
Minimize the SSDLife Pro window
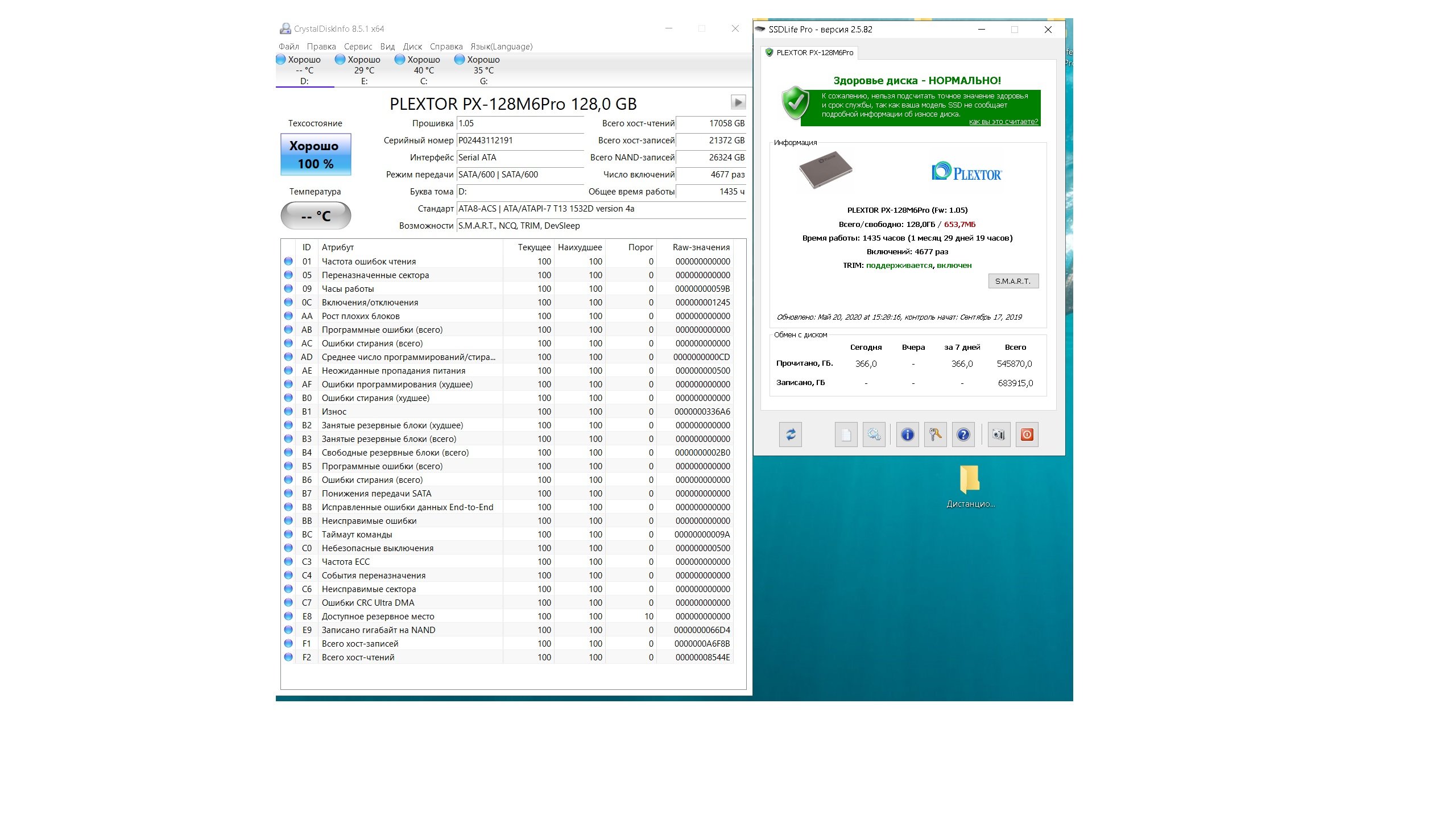point(982,30)
